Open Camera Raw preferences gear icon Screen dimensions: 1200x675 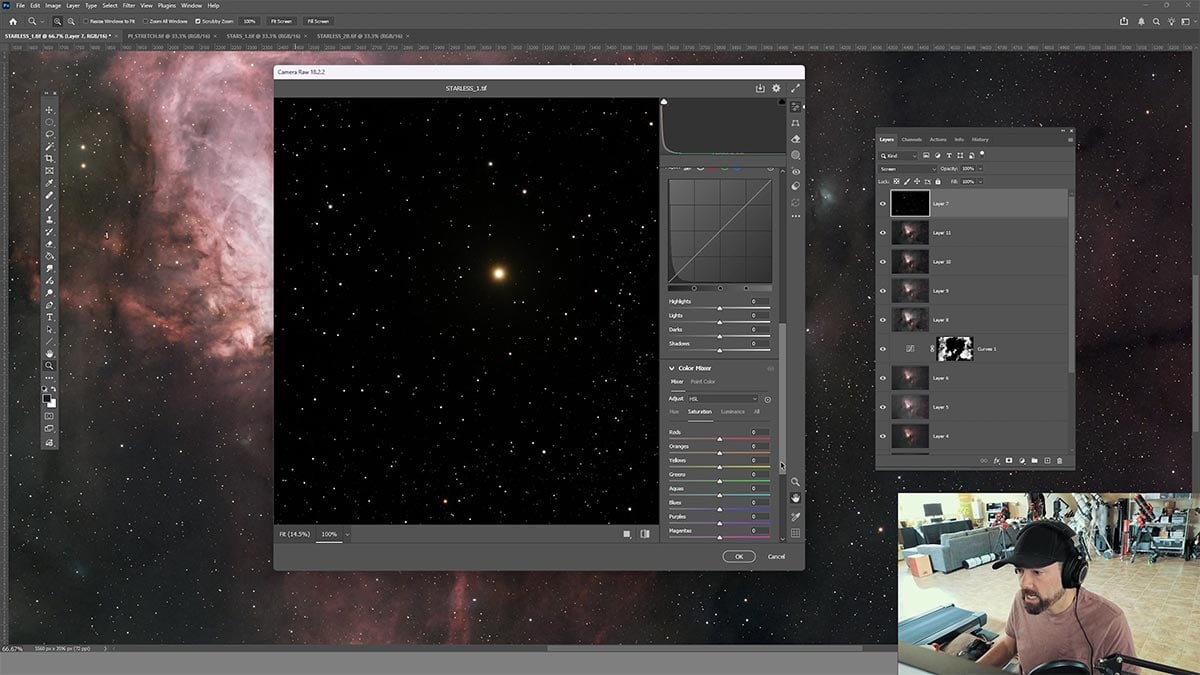click(775, 88)
